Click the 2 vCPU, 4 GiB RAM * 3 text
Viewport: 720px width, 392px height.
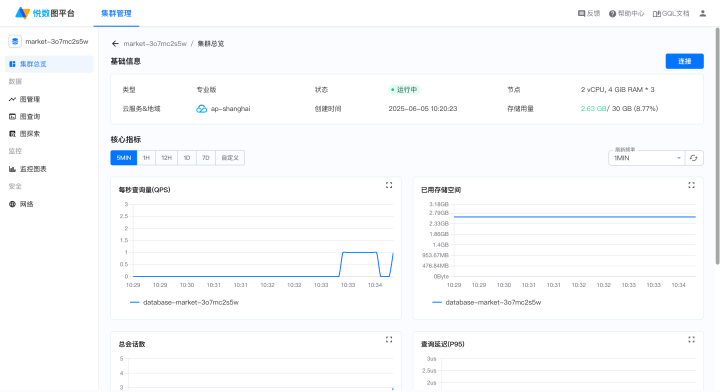coord(618,90)
